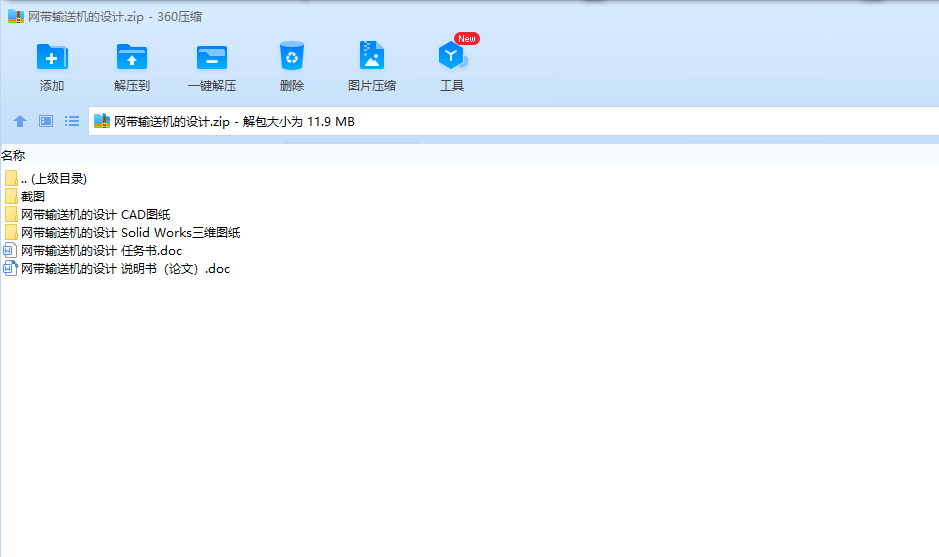
Task: Click the 添加 (Add) folder icon
Action: click(52, 57)
